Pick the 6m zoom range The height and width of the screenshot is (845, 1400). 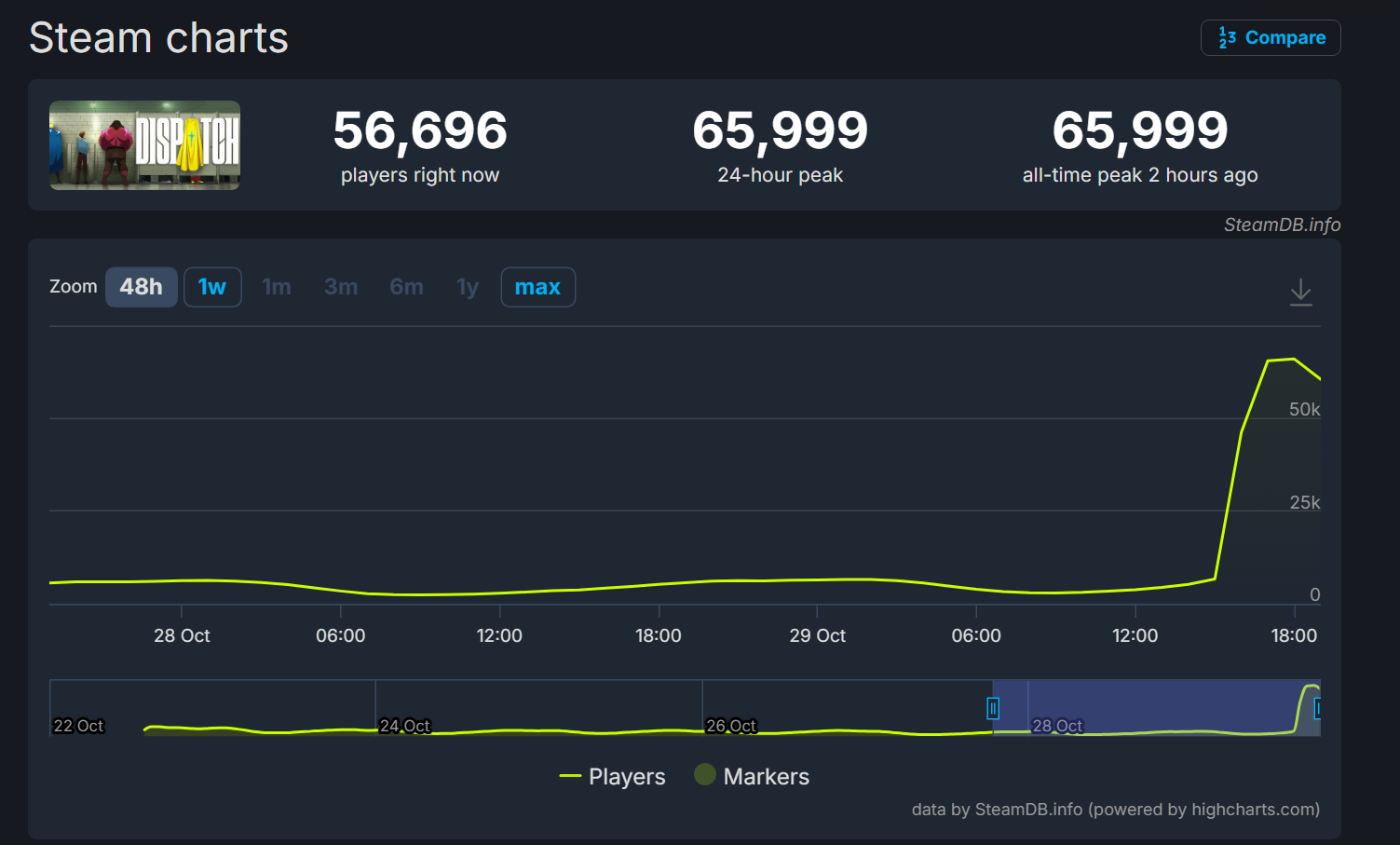[x=406, y=287]
